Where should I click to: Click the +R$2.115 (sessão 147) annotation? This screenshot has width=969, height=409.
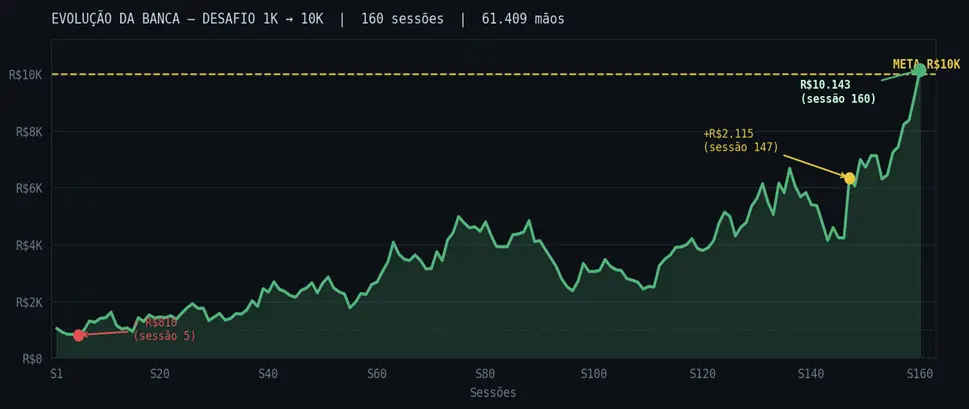coord(741,140)
